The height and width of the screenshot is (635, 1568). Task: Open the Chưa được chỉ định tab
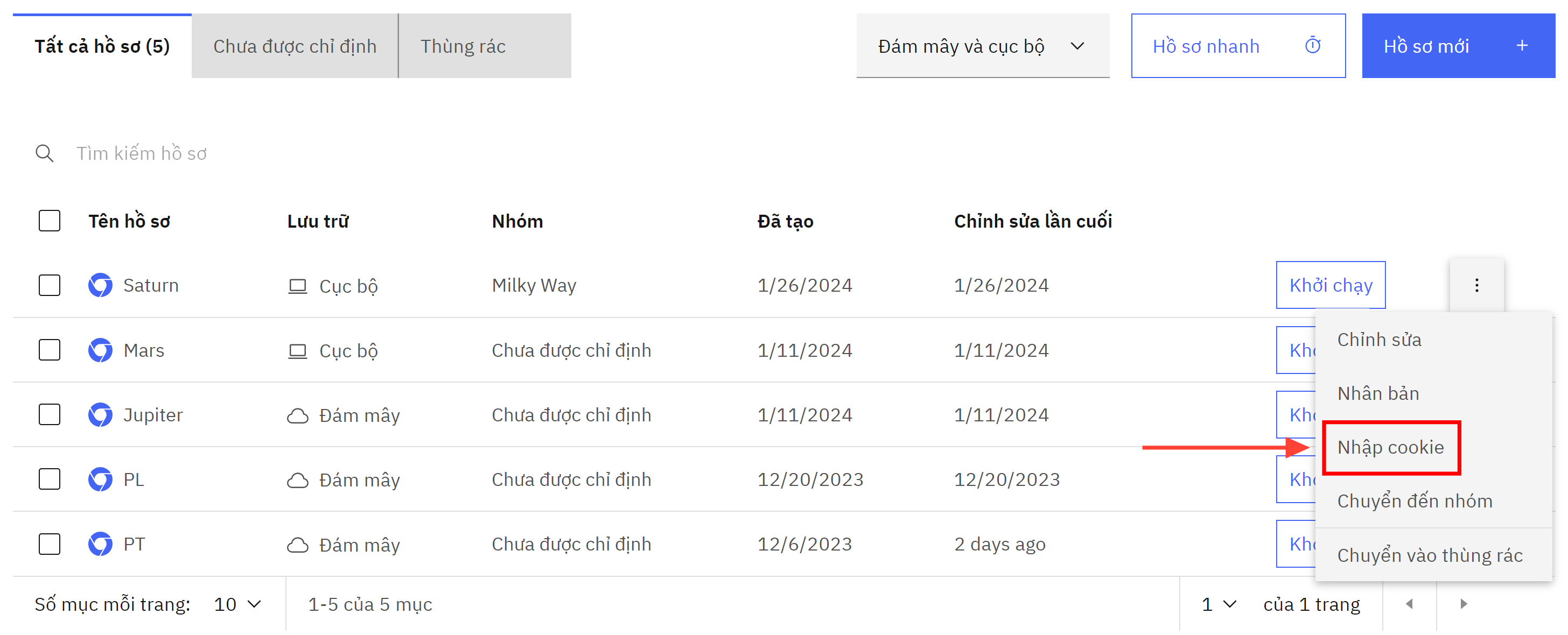click(x=295, y=45)
